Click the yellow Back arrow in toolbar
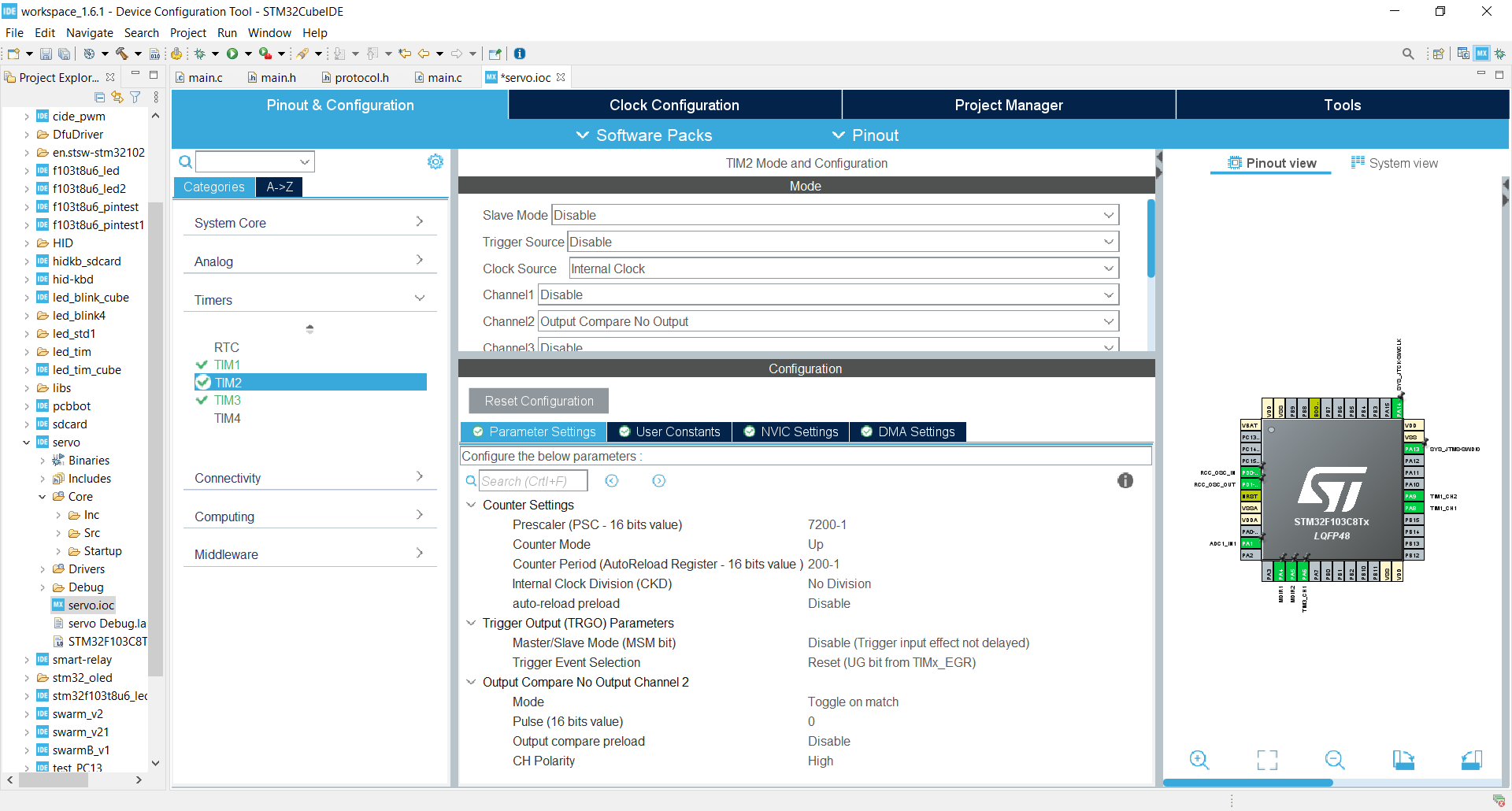The width and height of the screenshot is (1512, 811). coord(424,54)
